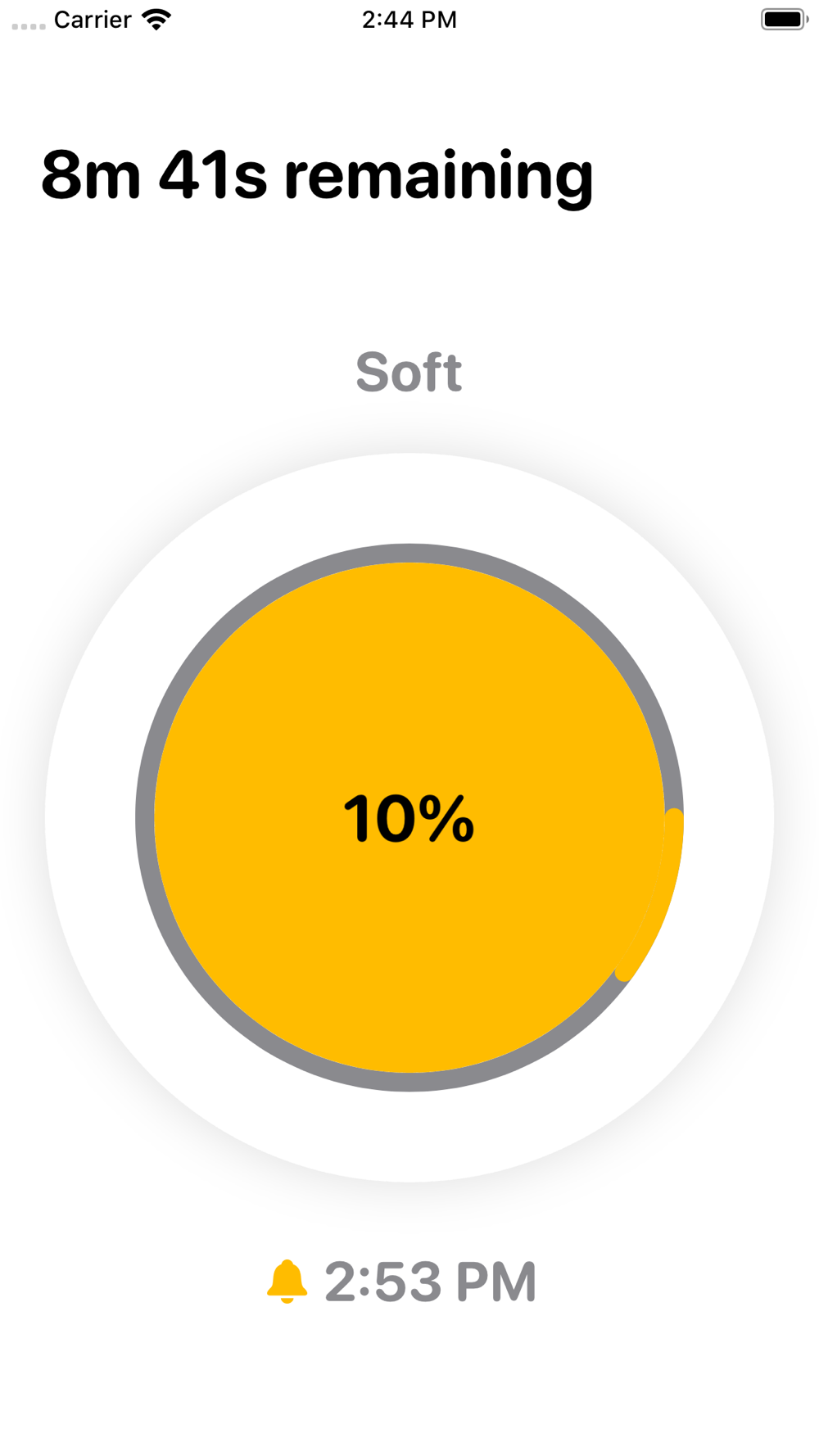Tap the 8m 41s remaining heading
Image resolution: width=819 pixels, height=1456 pixels.
pos(317,176)
